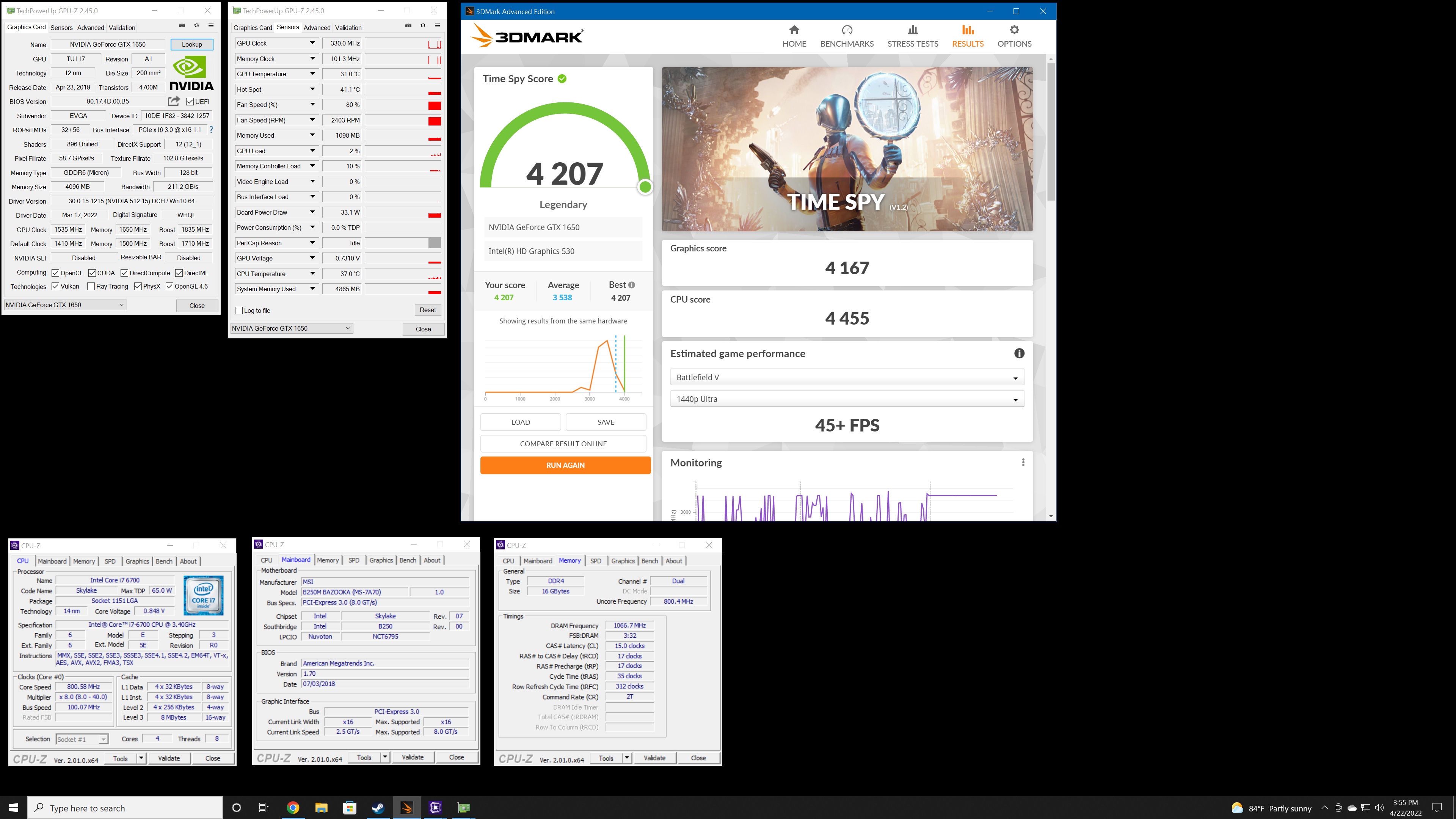Open Microsoft Store from the taskbar
Image resolution: width=1456 pixels, height=819 pixels.
pyautogui.click(x=350, y=808)
